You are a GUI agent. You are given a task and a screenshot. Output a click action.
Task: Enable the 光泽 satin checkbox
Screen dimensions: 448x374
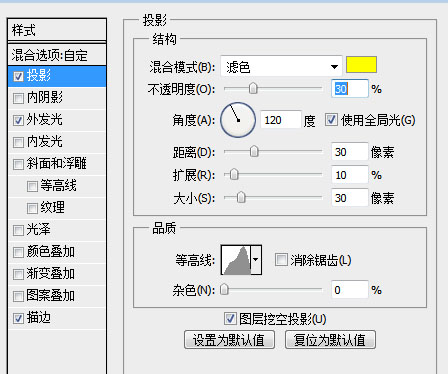click(x=18, y=230)
